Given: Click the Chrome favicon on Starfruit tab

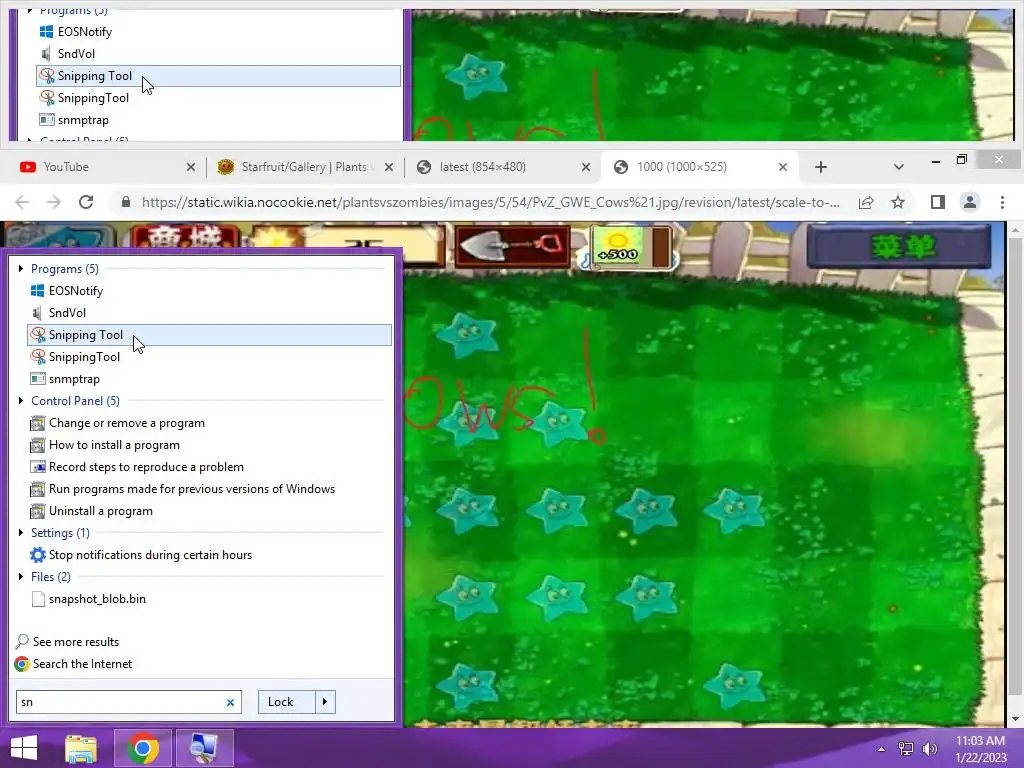Looking at the screenshot, I should click(x=225, y=167).
